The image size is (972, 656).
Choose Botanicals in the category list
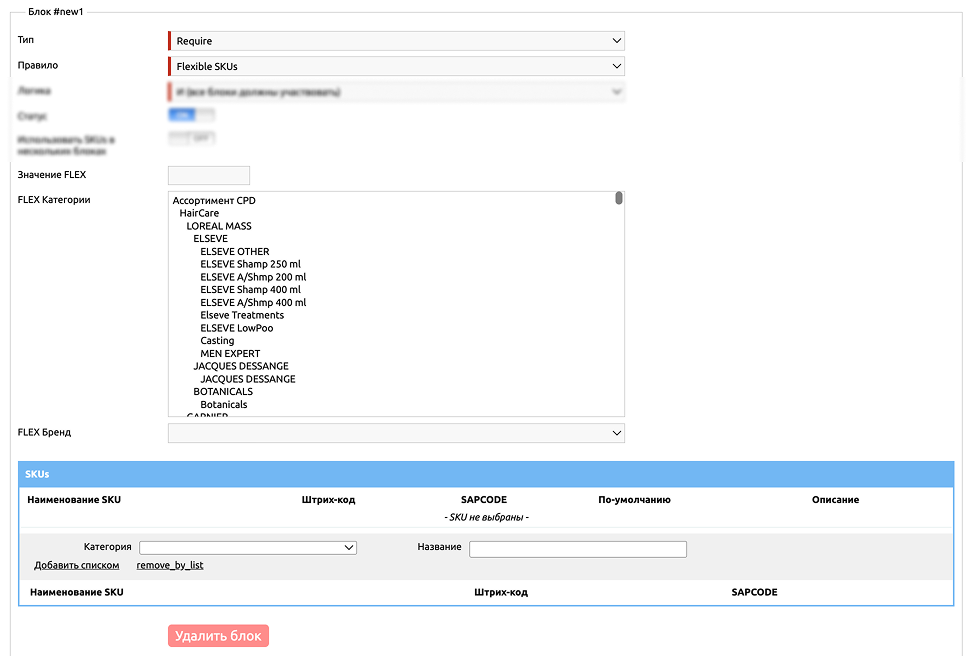(x=224, y=405)
